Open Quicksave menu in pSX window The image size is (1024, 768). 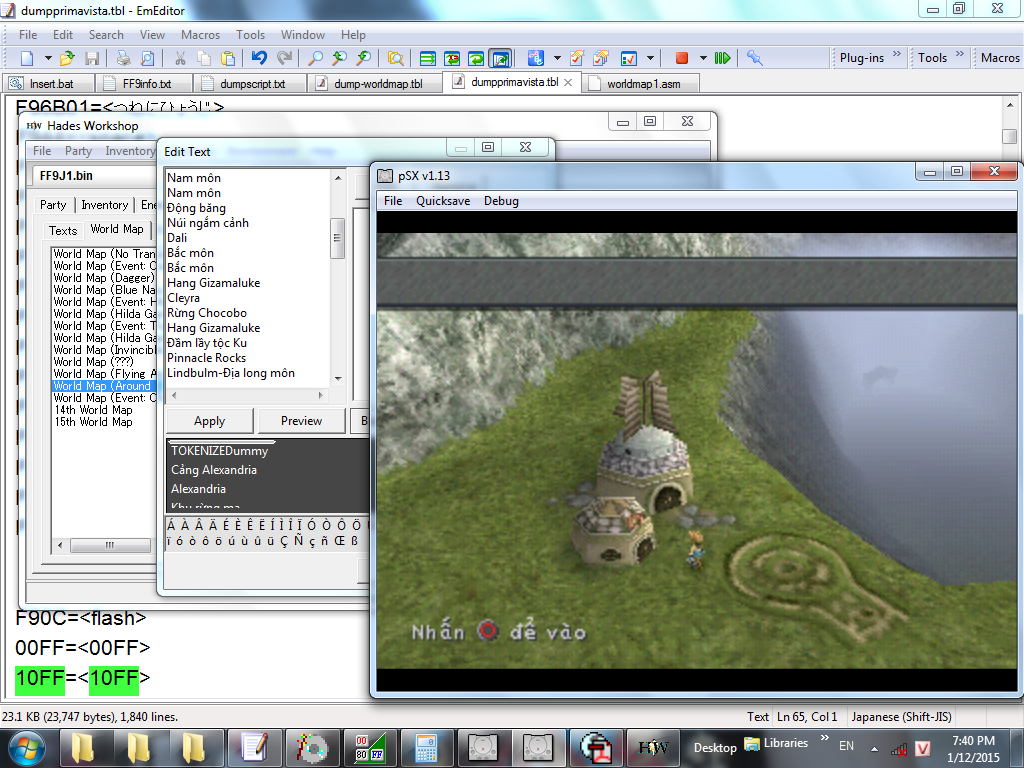coord(443,201)
